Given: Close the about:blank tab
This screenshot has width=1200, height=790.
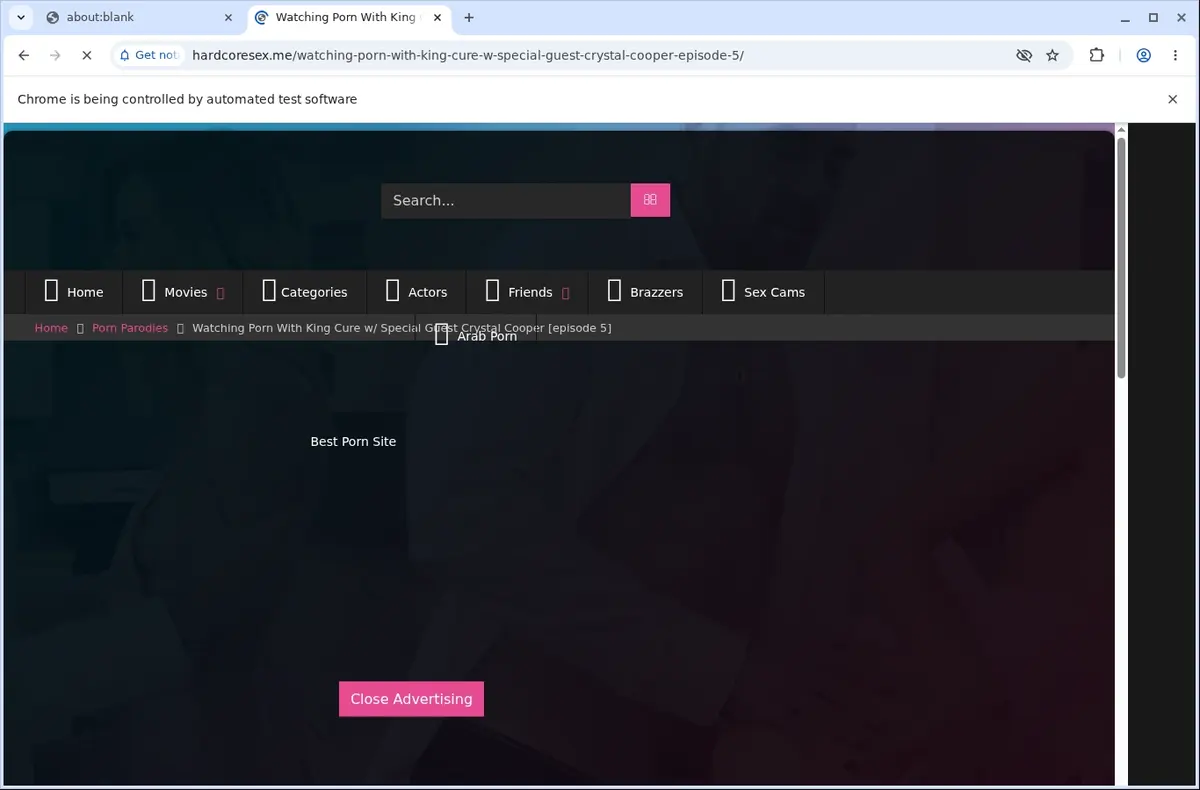Looking at the screenshot, I should (228, 17).
